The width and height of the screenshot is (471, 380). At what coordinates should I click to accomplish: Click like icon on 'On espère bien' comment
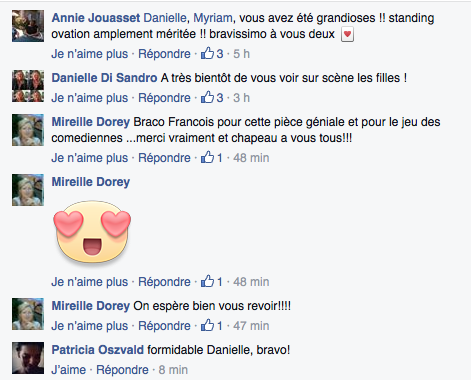[x=207, y=325]
